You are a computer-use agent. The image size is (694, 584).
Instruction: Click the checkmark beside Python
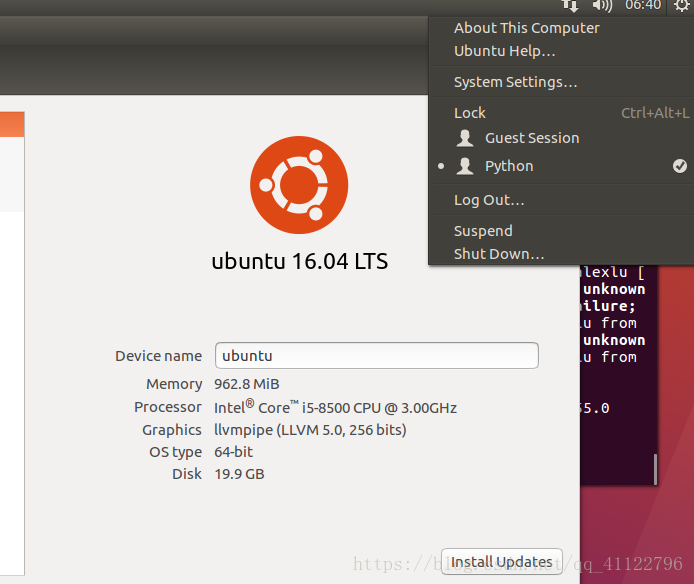[x=680, y=166]
